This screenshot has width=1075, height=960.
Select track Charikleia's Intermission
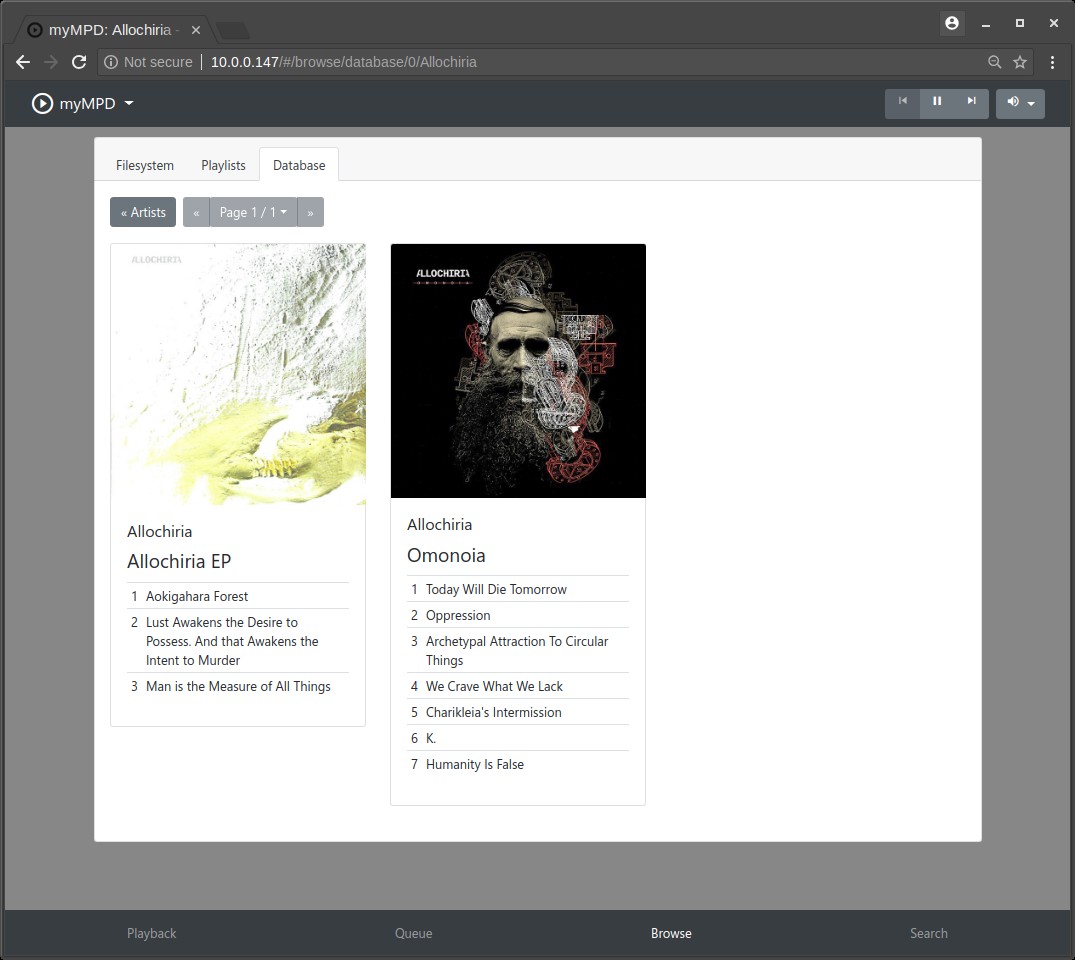(518, 712)
